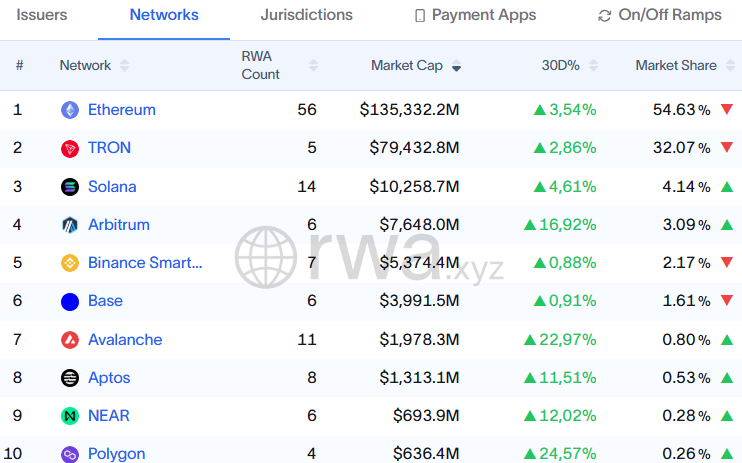
Task: Click the Avalanche network logo icon
Action: (70, 340)
